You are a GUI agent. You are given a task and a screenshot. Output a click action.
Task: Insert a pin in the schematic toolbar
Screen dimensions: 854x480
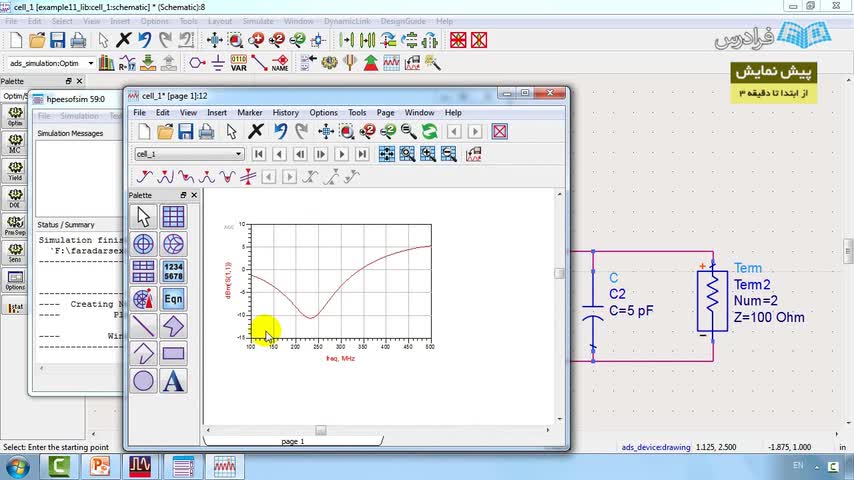[197, 63]
